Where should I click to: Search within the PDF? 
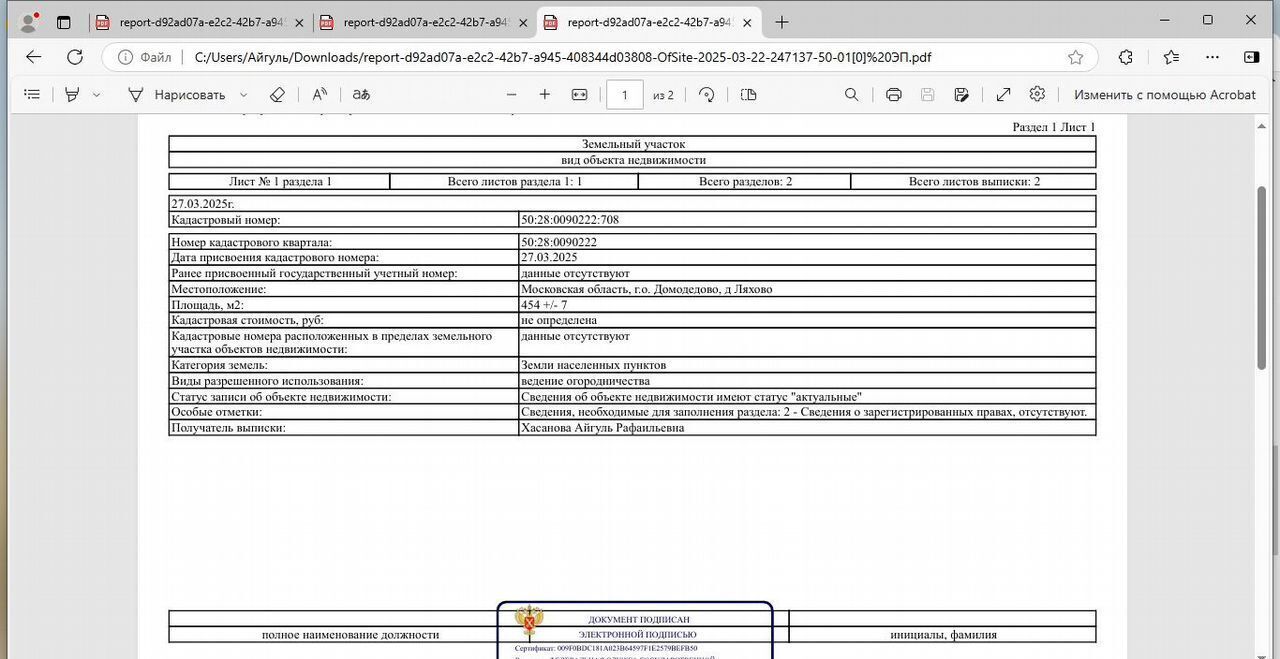(x=851, y=94)
